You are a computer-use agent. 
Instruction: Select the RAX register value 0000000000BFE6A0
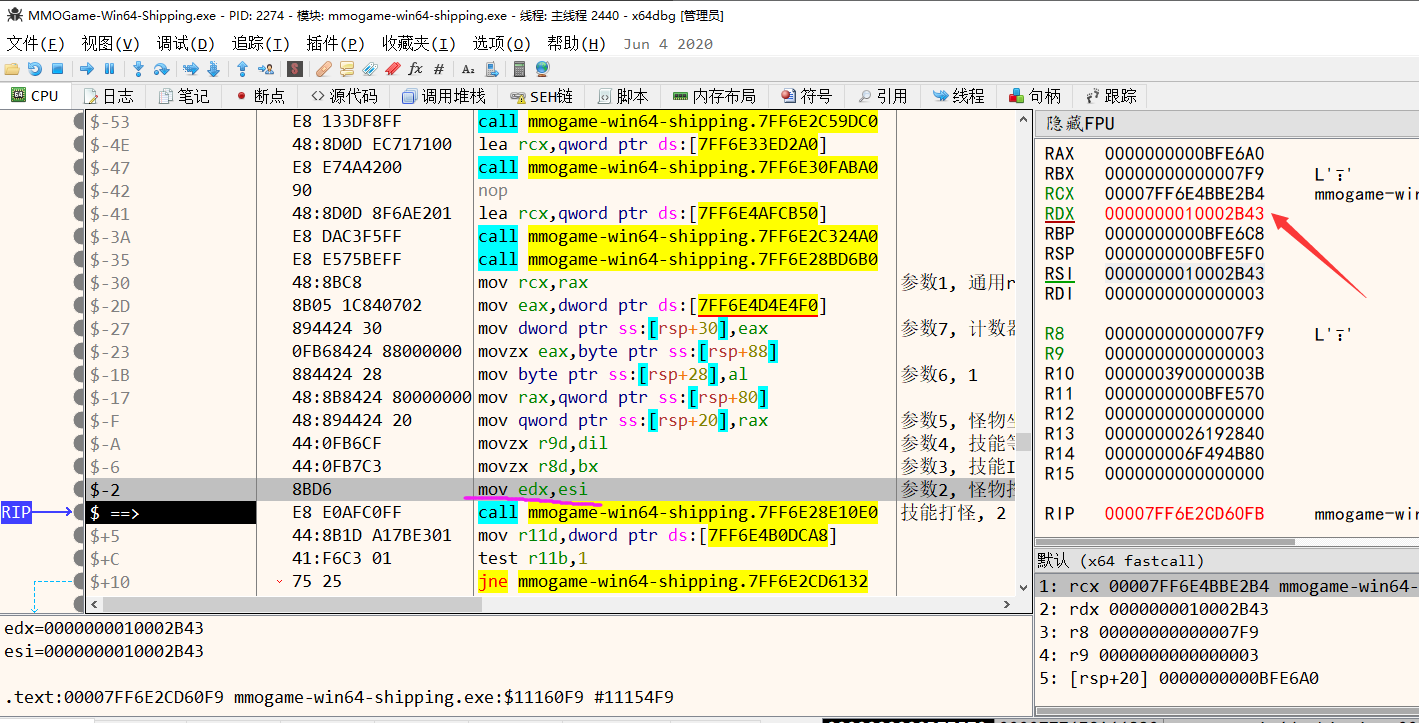pos(1184,154)
